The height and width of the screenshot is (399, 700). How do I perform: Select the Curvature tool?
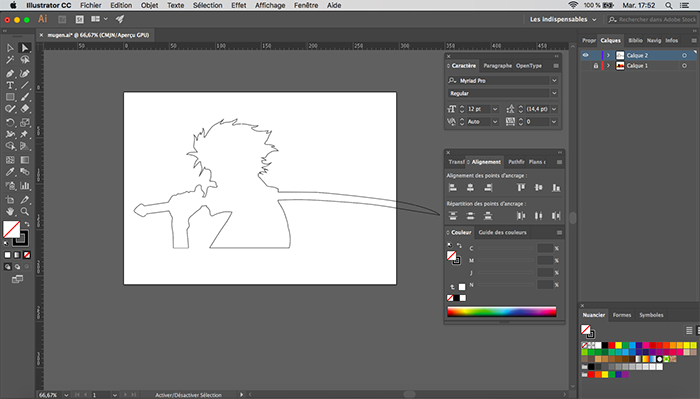point(25,73)
